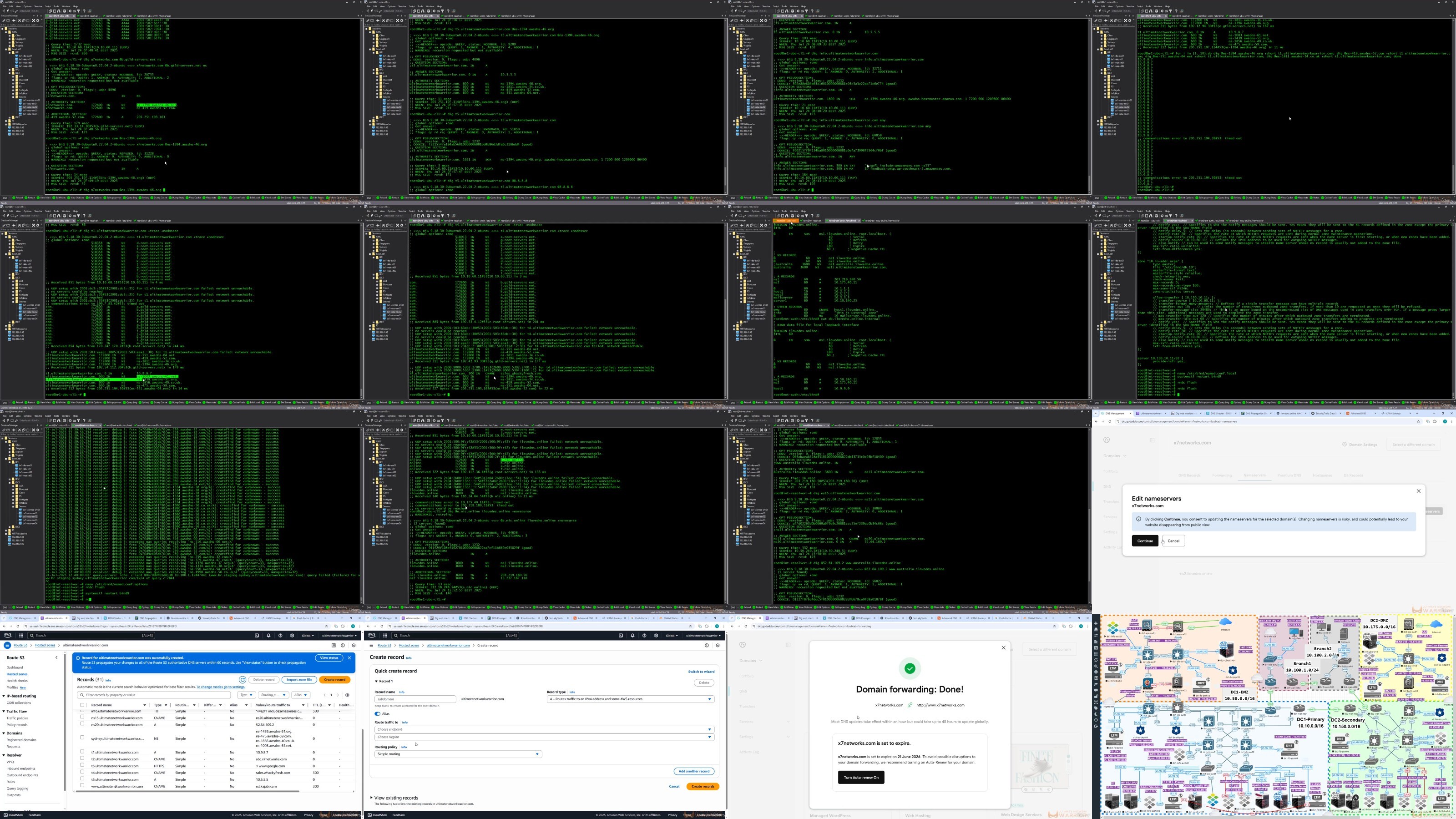Open the Simple routing policy dropdown

[458, 754]
